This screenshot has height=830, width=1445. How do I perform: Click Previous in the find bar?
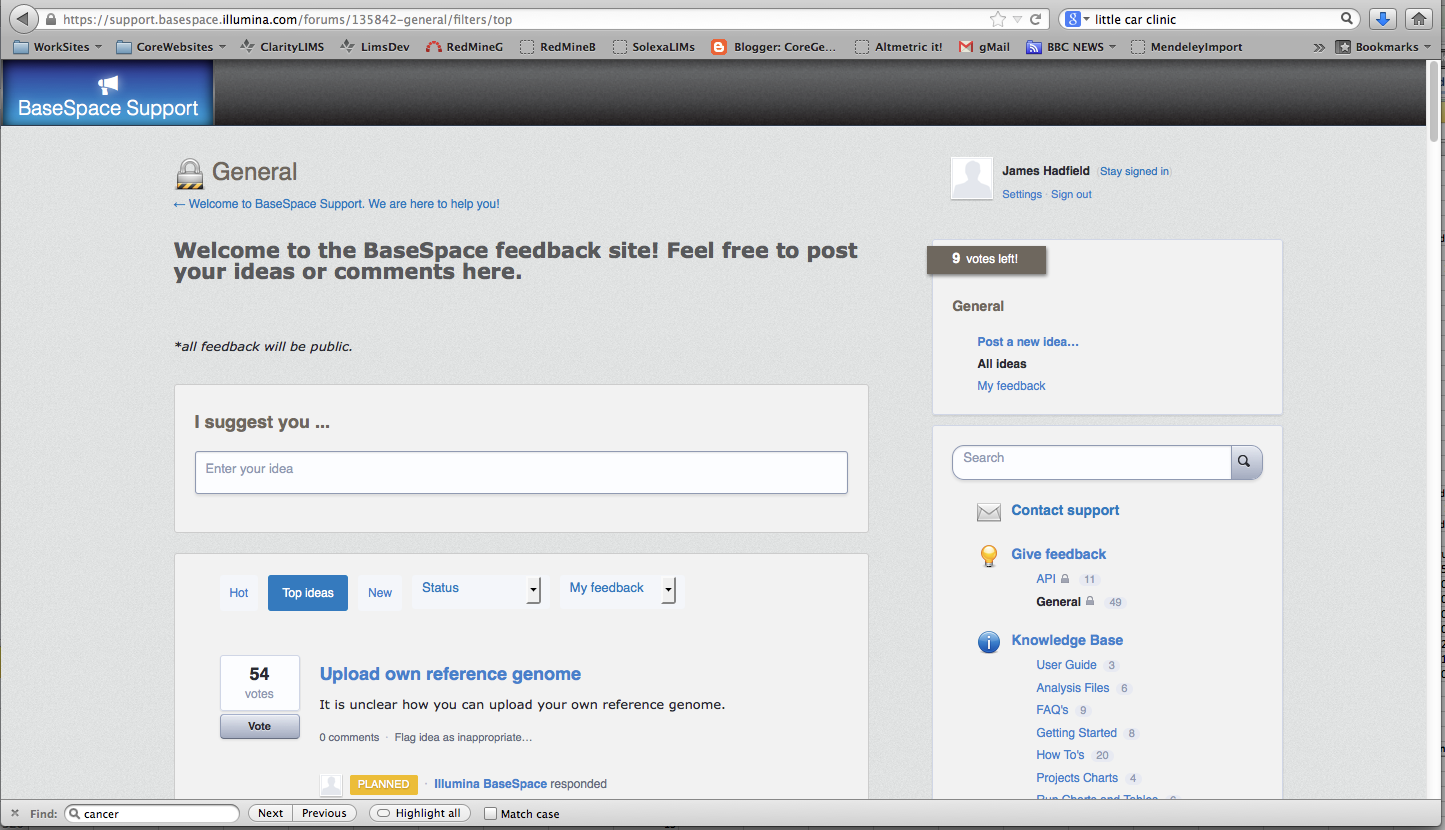tap(324, 813)
